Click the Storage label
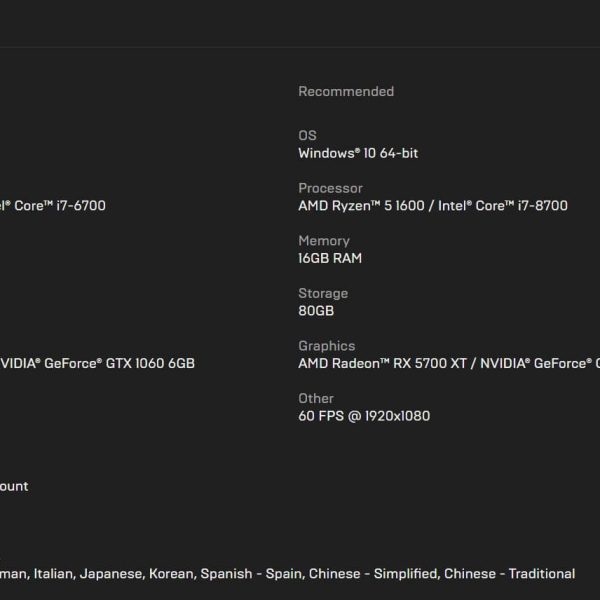This screenshot has width=600, height=600. click(323, 293)
